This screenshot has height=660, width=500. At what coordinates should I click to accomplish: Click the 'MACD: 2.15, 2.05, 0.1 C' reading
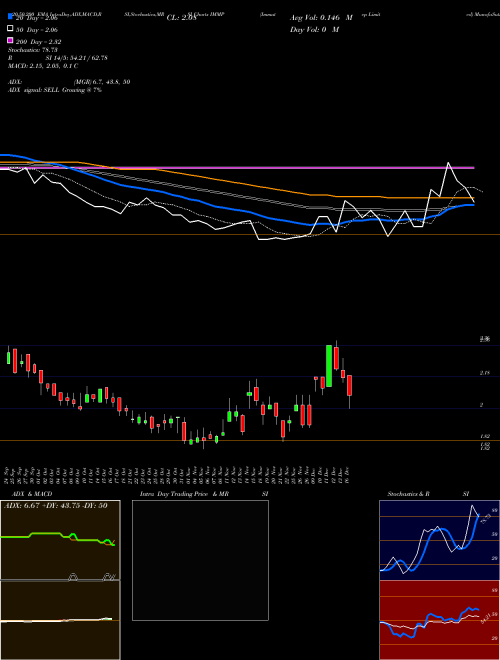(43, 66)
